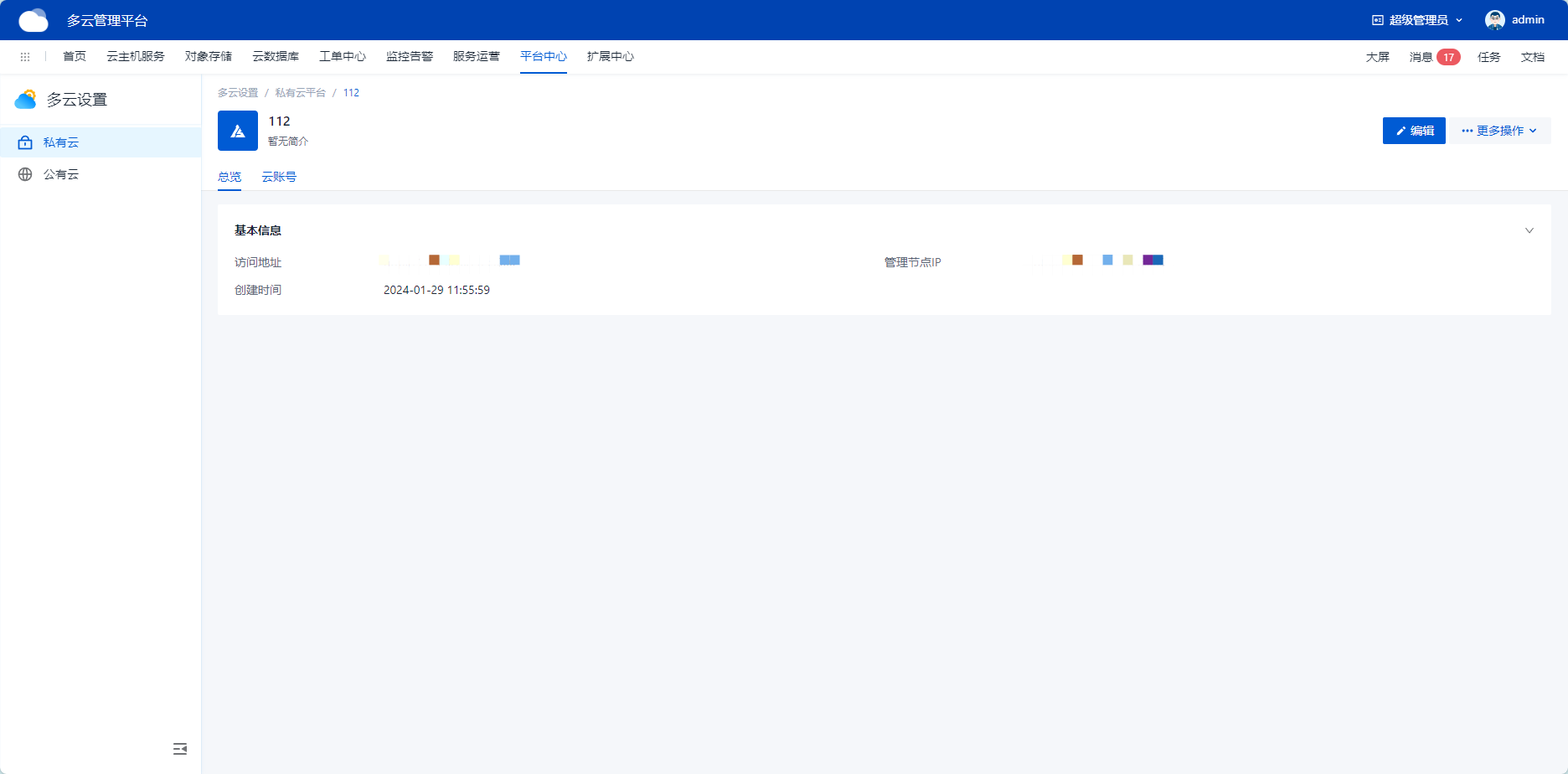Click the public cloud globe icon
This screenshot has width=1568, height=774.
25,174
